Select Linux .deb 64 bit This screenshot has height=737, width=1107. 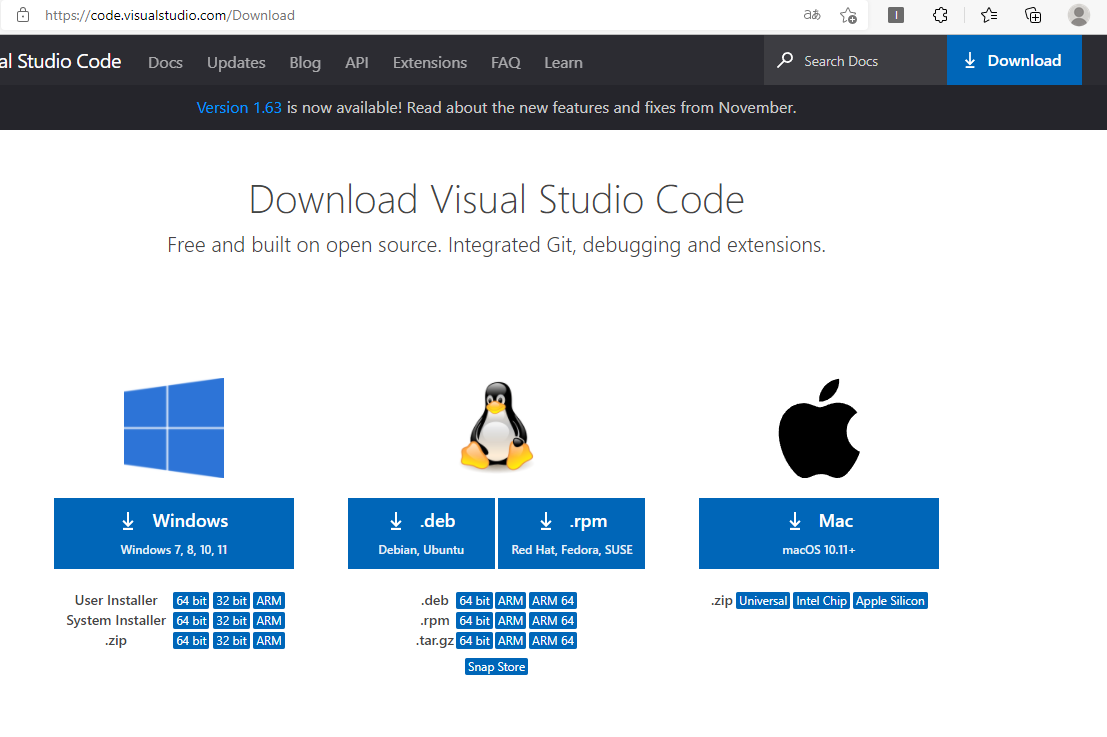[474, 601]
